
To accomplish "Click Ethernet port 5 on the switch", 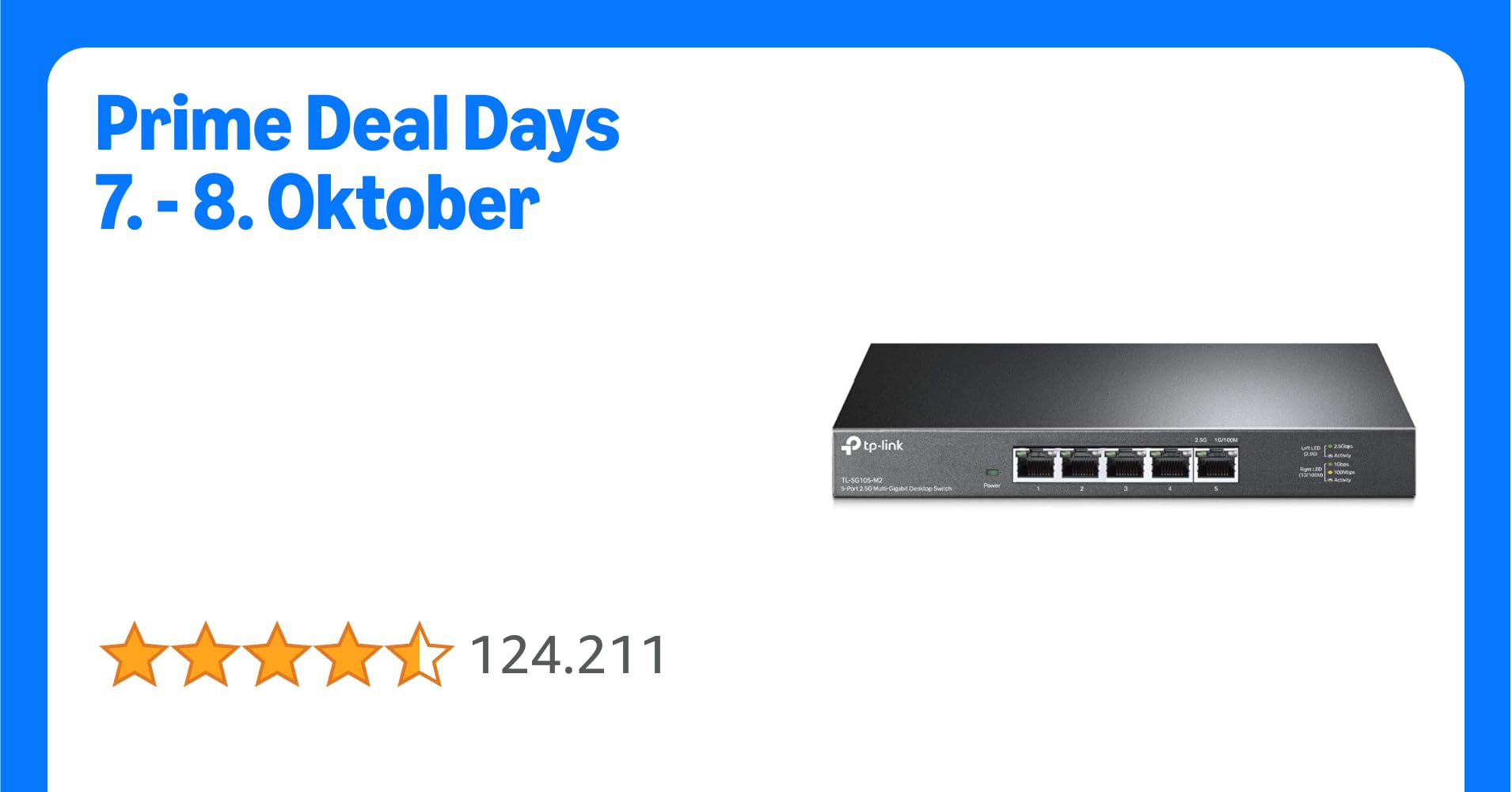I will tap(1217, 465).
